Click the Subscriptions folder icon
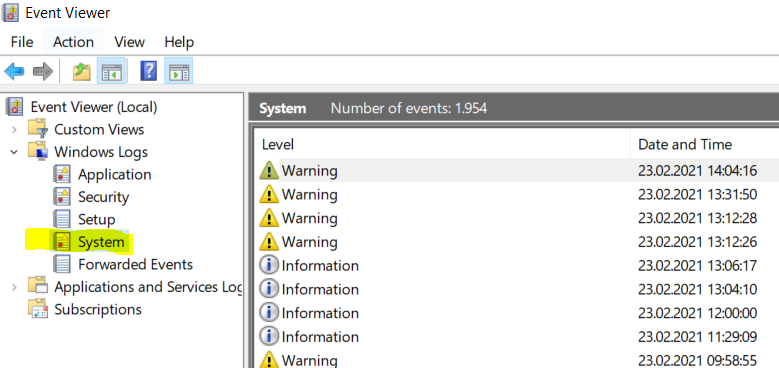Viewport: 779px width, 368px height. coord(38,309)
